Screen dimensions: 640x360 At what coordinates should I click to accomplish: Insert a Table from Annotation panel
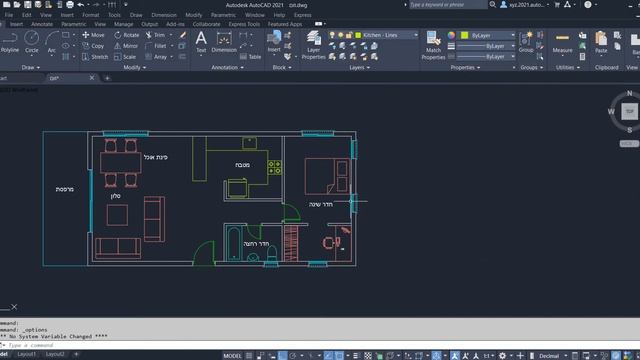click(x=251, y=57)
